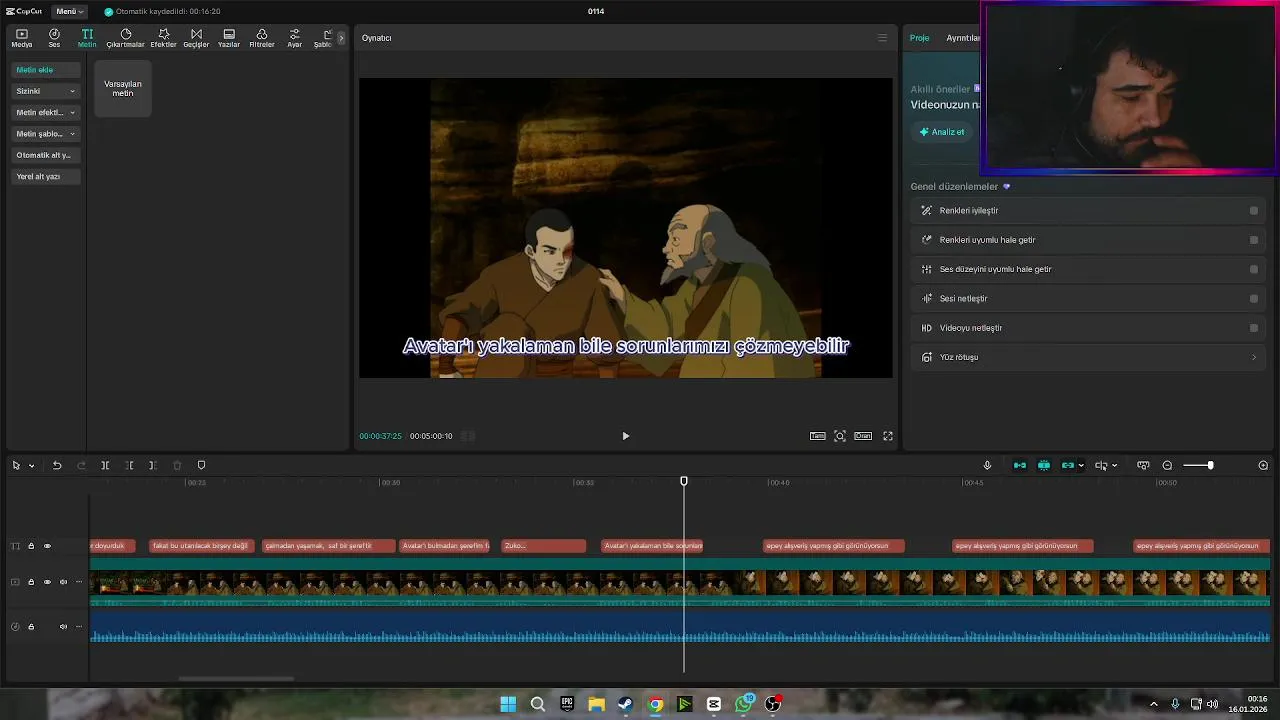Select Metin ekle in the sidebar

(46, 70)
